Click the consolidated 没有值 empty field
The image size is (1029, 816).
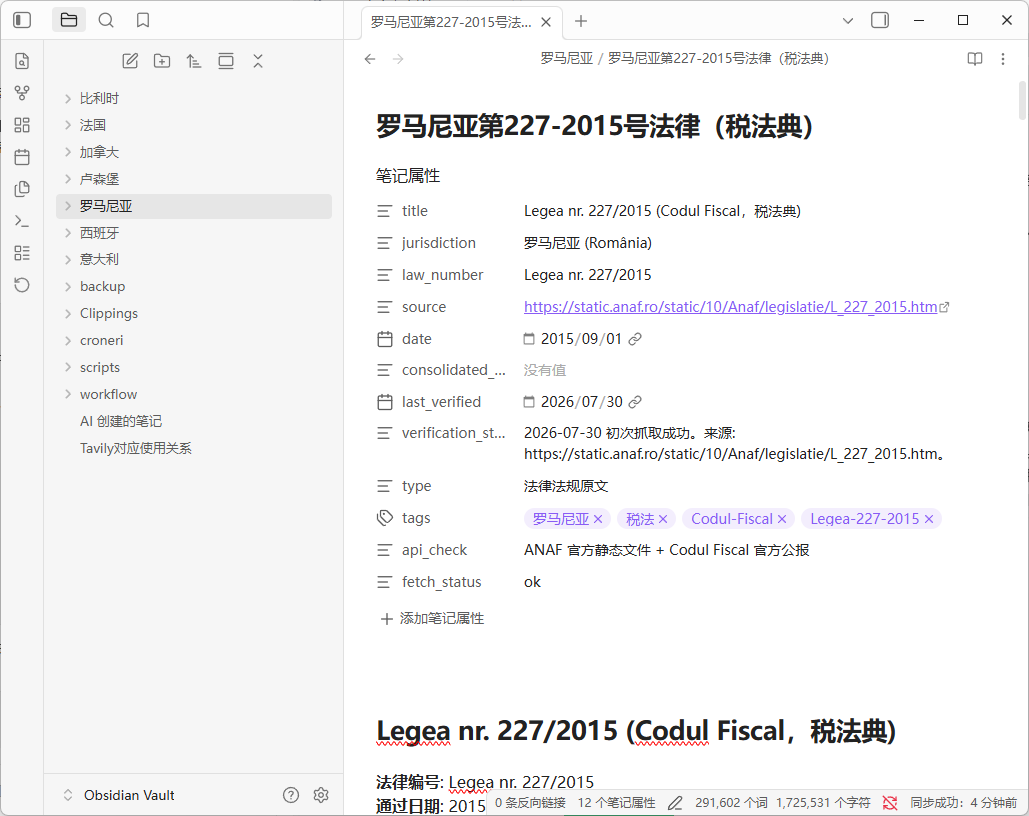click(545, 370)
